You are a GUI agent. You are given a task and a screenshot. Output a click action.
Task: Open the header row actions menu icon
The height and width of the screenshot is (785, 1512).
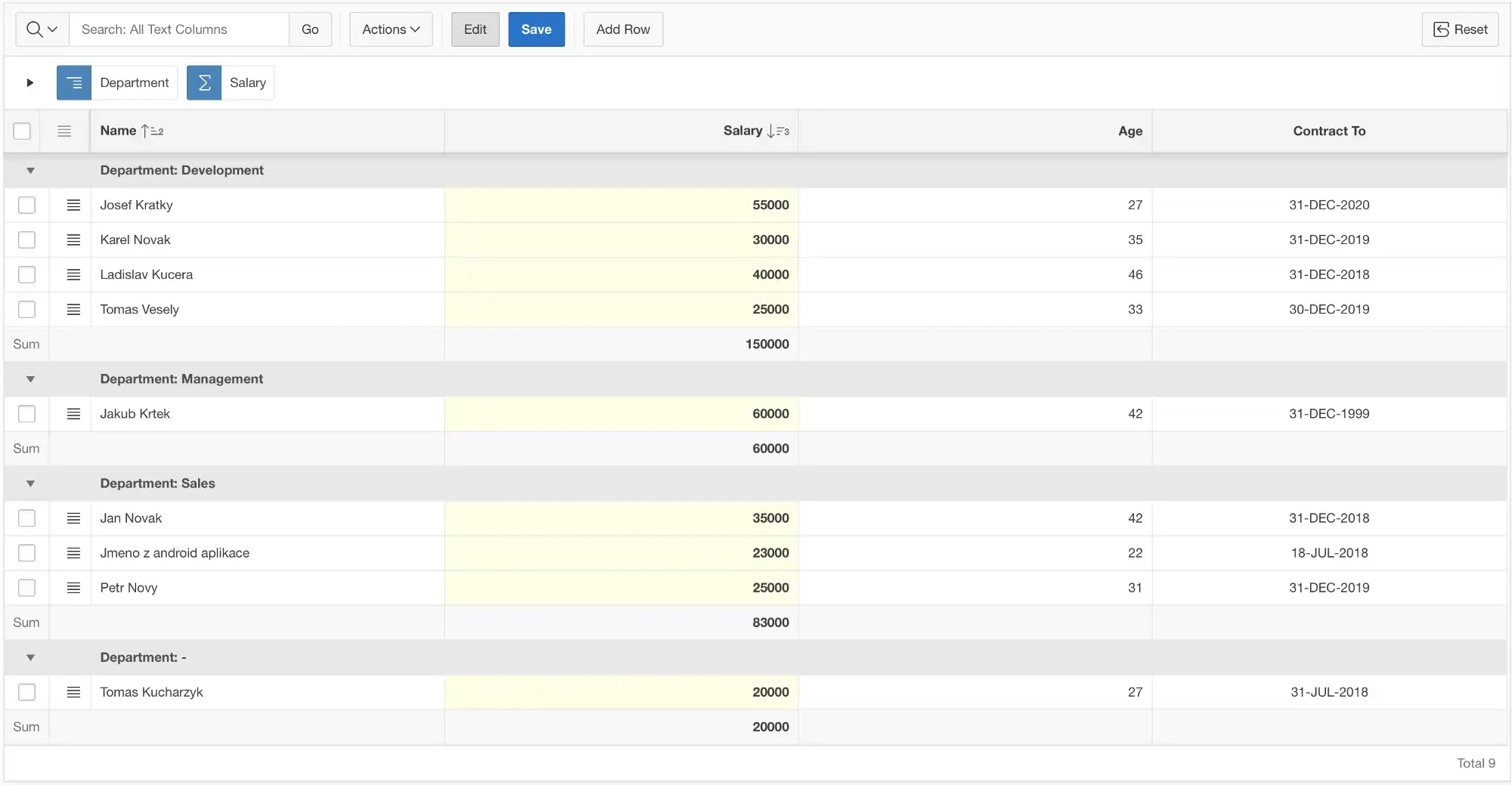64,131
